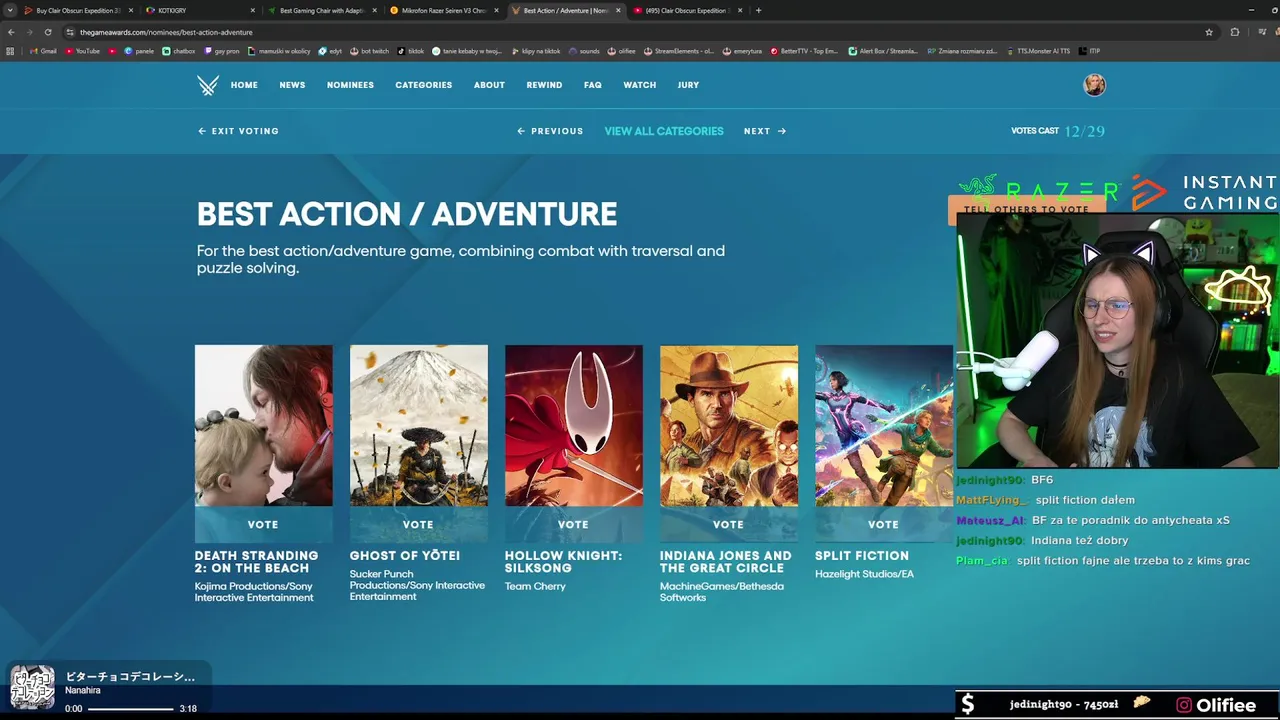Open the user profile avatar
The width and height of the screenshot is (1280, 720).
coord(1094,85)
